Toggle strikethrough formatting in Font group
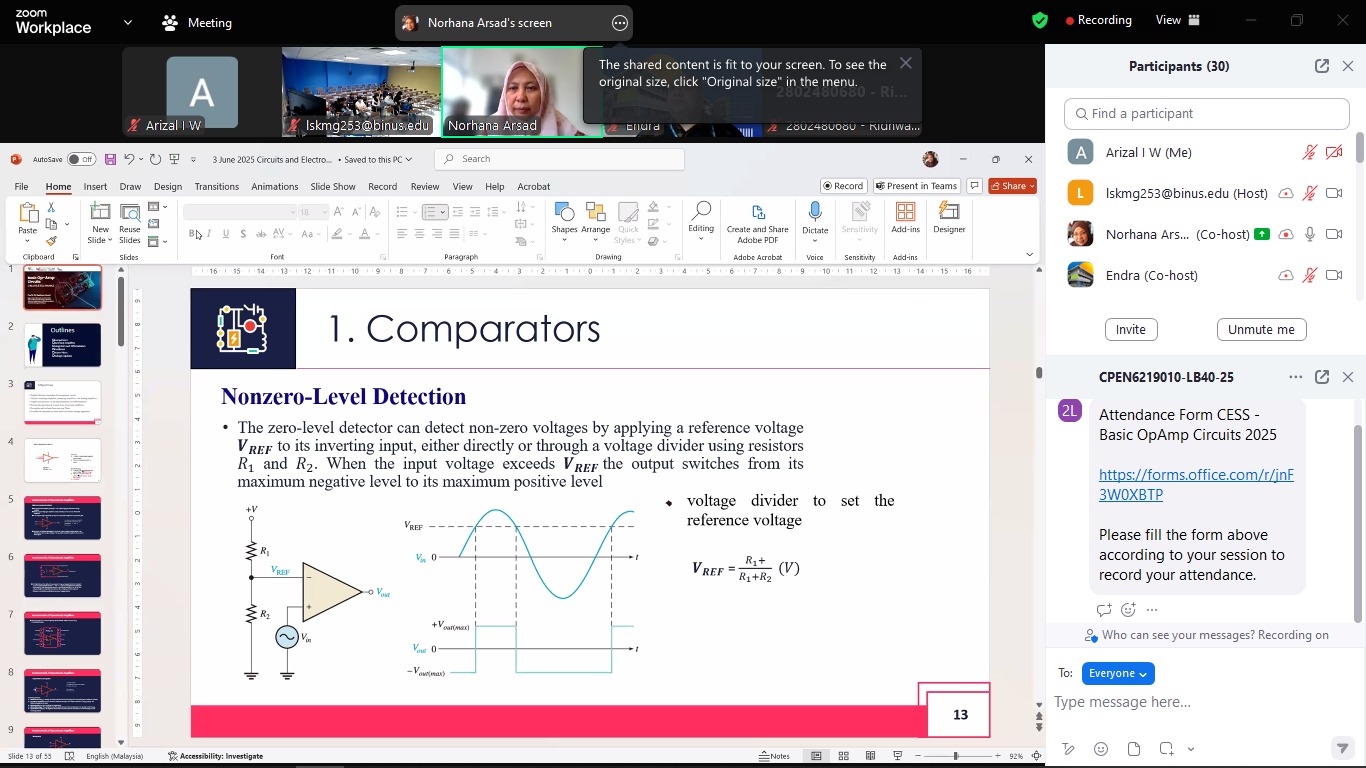 point(261,234)
